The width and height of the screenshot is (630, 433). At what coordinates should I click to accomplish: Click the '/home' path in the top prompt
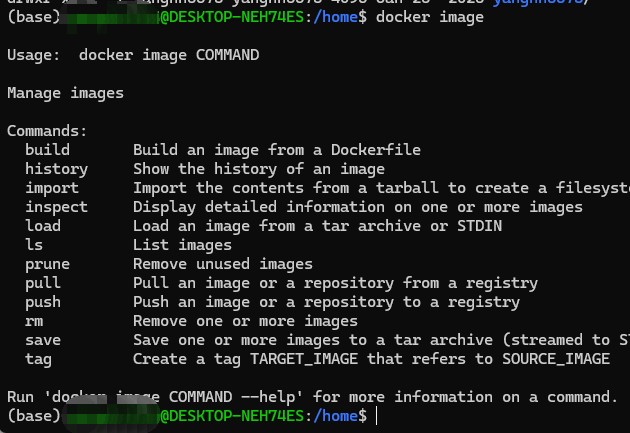pos(335,18)
